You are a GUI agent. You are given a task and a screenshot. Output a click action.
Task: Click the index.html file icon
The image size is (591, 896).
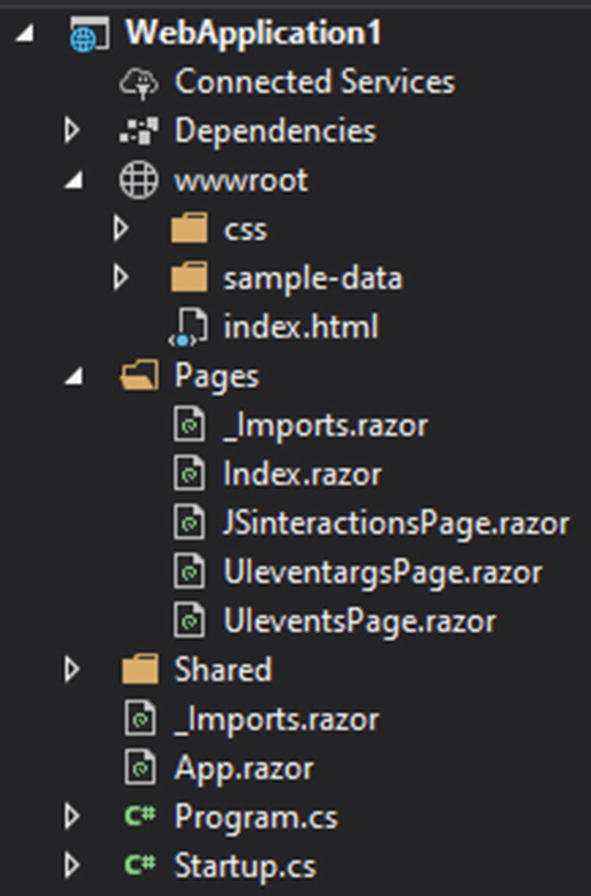(x=189, y=327)
